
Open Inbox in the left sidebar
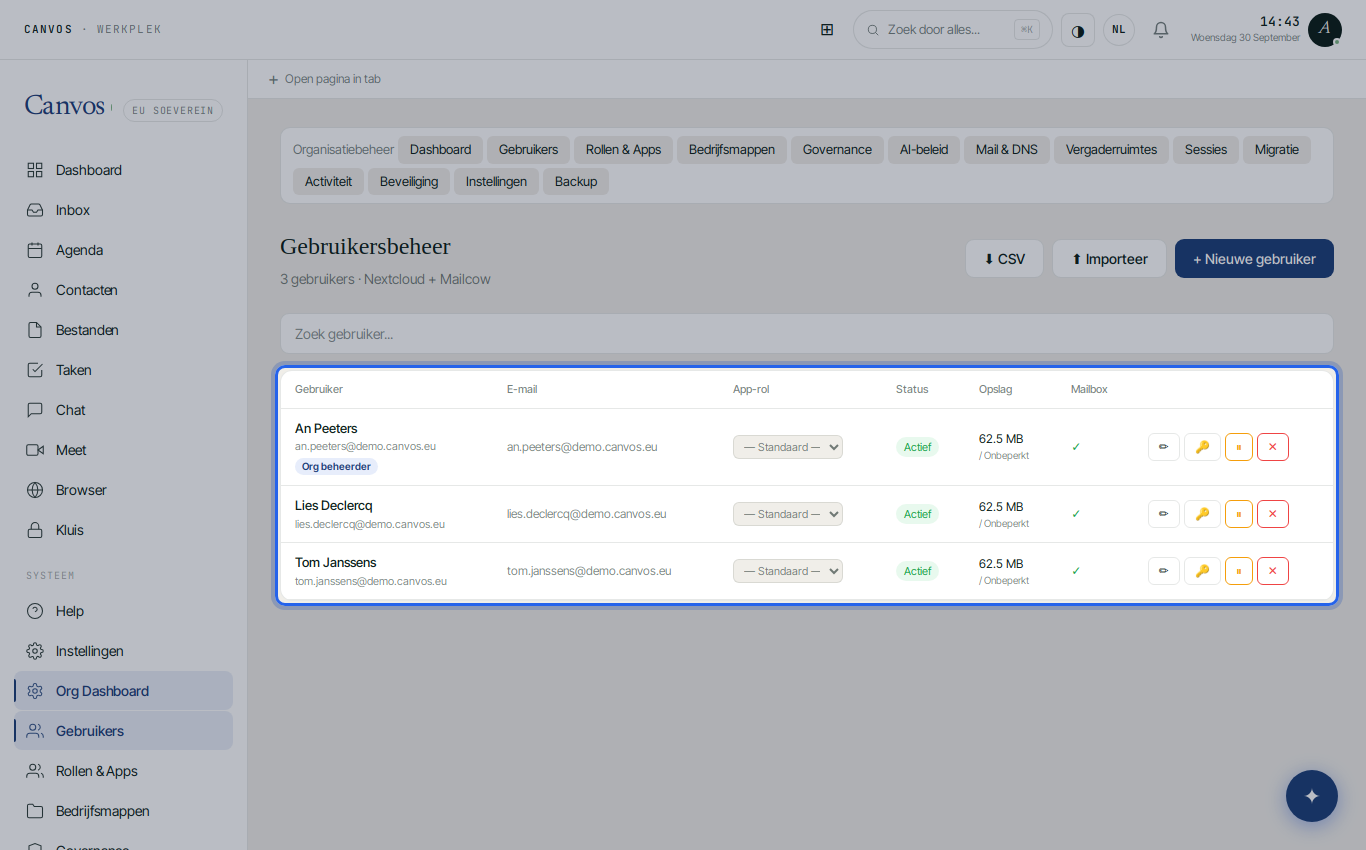123,210
